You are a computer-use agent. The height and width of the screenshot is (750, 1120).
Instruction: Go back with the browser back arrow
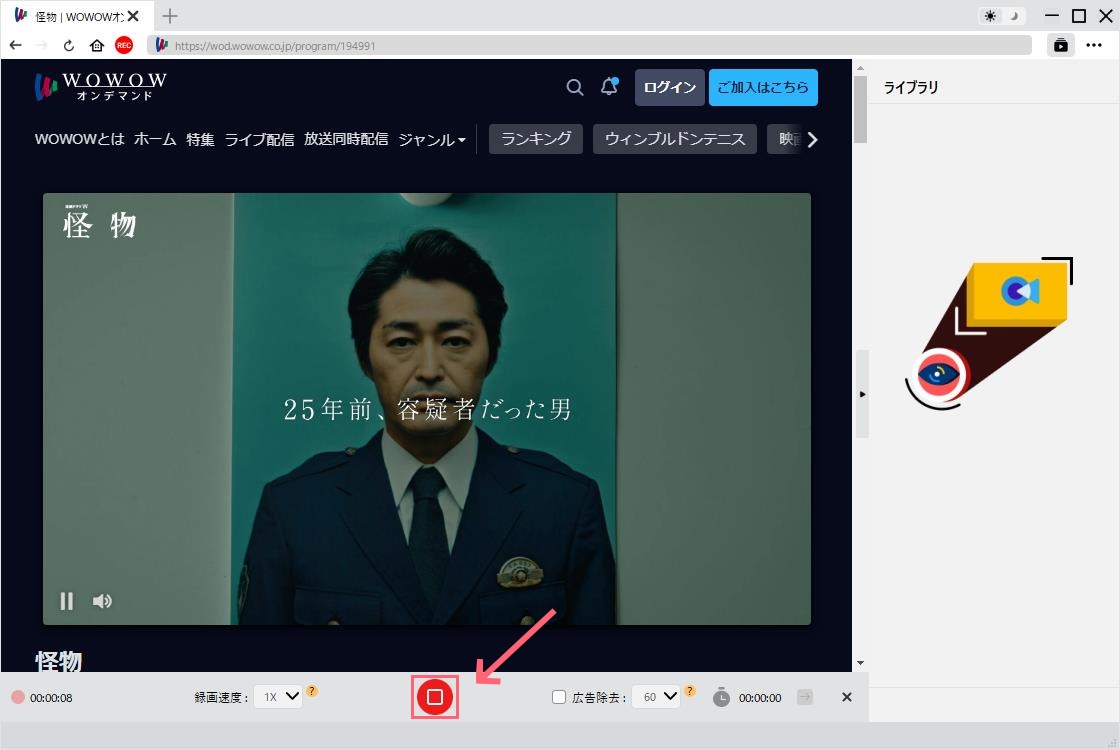pyautogui.click(x=16, y=45)
